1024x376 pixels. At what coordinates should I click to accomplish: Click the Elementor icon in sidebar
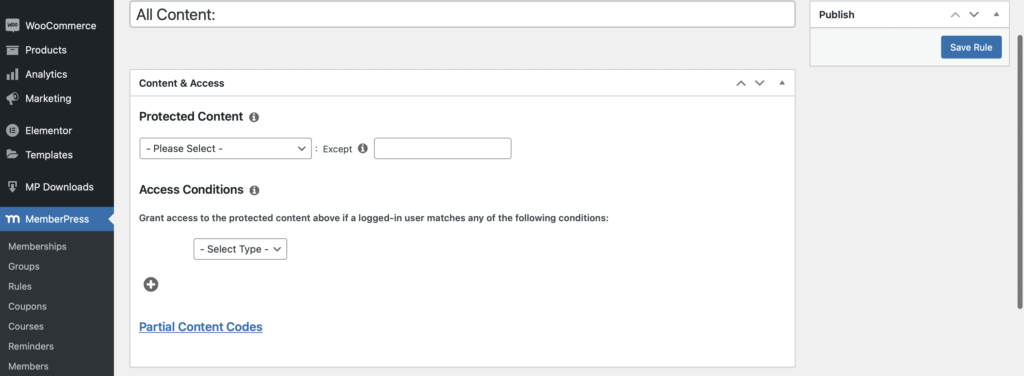click(12, 131)
